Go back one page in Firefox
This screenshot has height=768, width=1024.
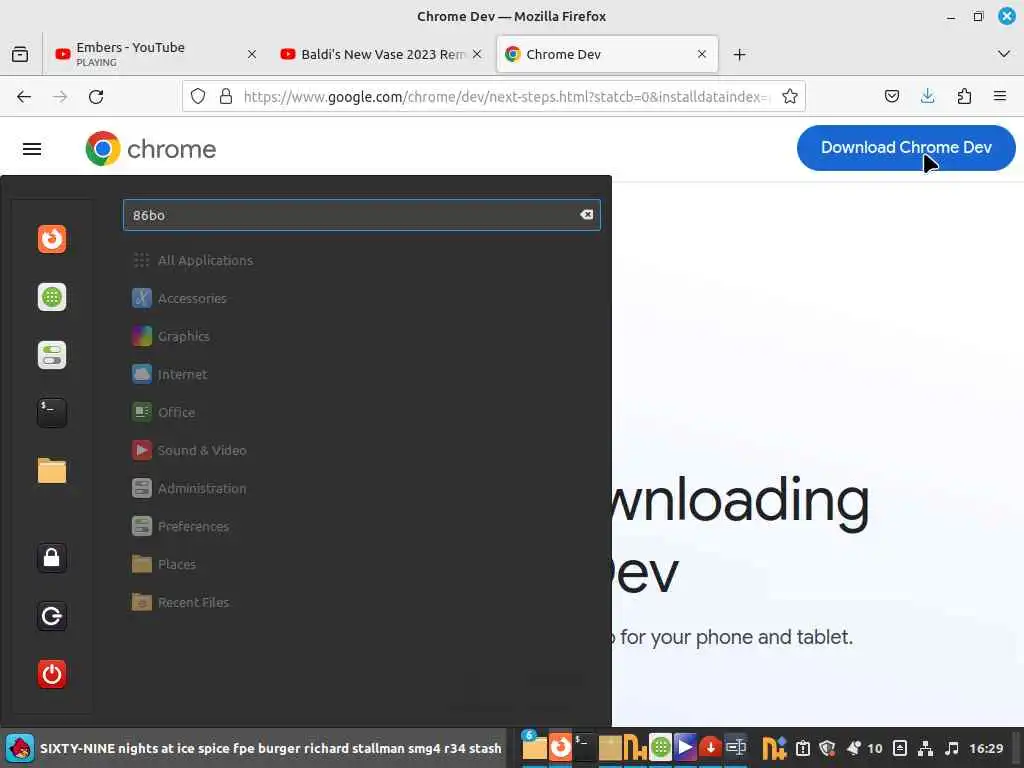pos(24,97)
